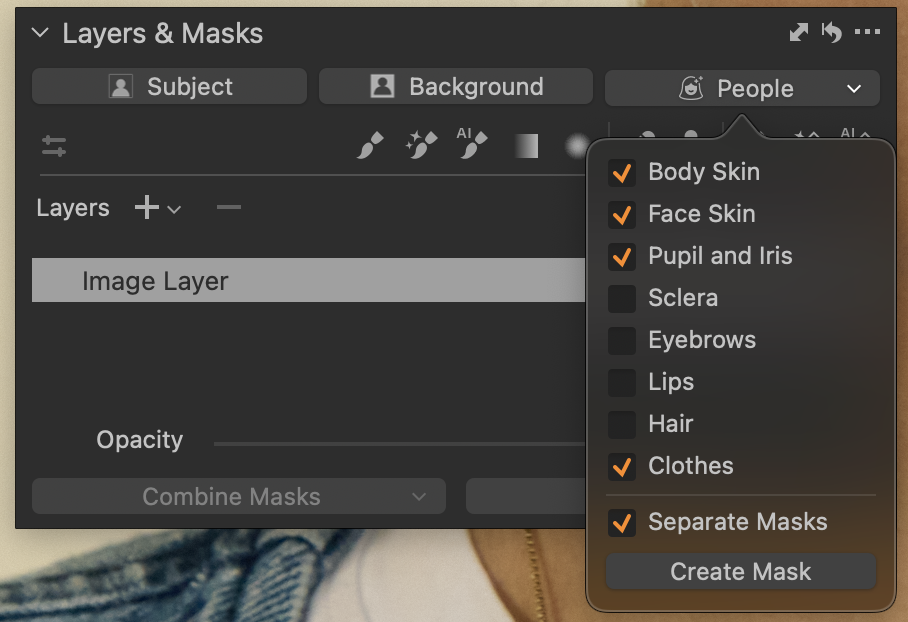The width and height of the screenshot is (908, 622).
Task: Select the Draw Mask brush tool
Action: tap(370, 145)
